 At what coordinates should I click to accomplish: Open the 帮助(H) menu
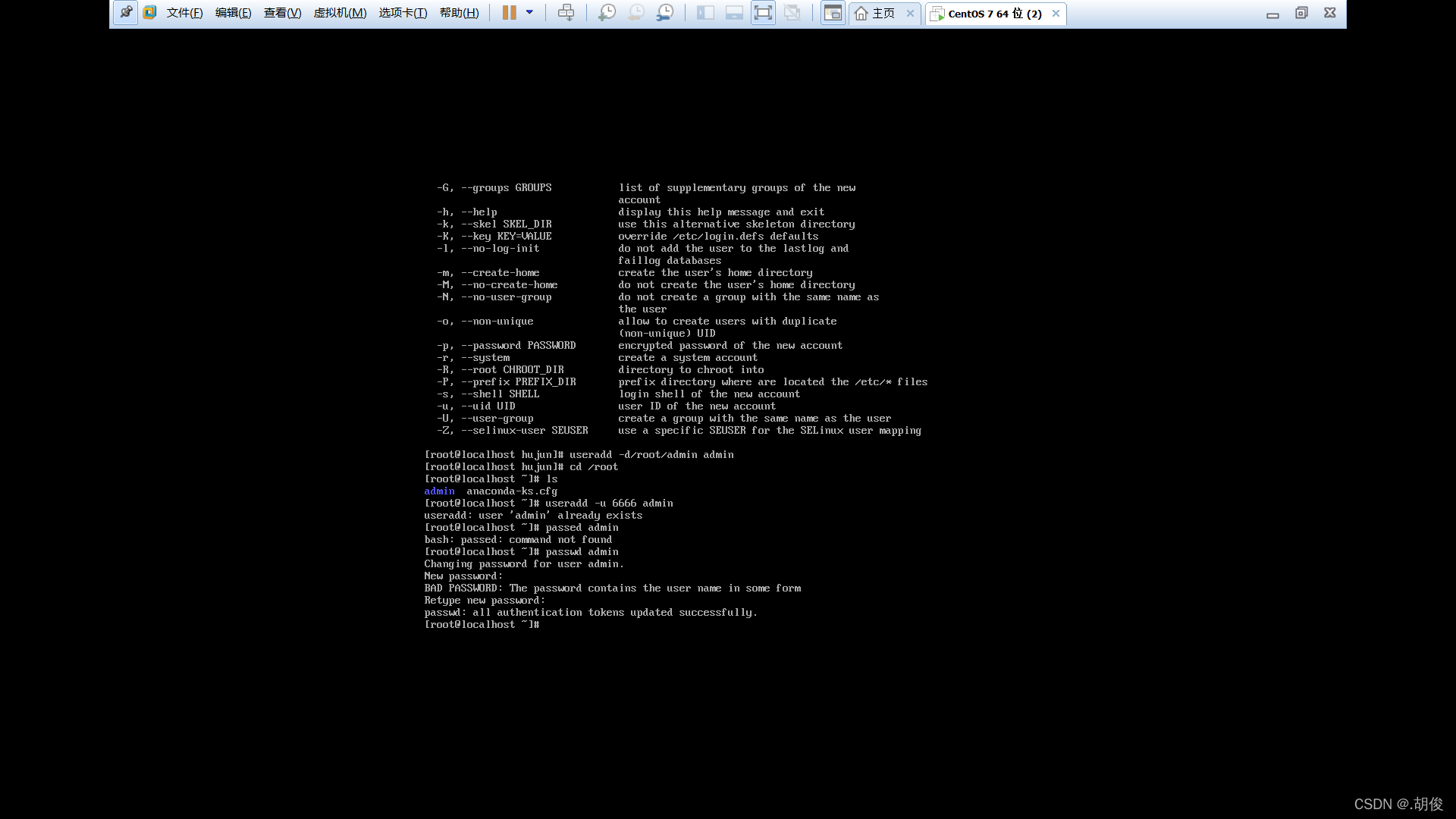[459, 13]
